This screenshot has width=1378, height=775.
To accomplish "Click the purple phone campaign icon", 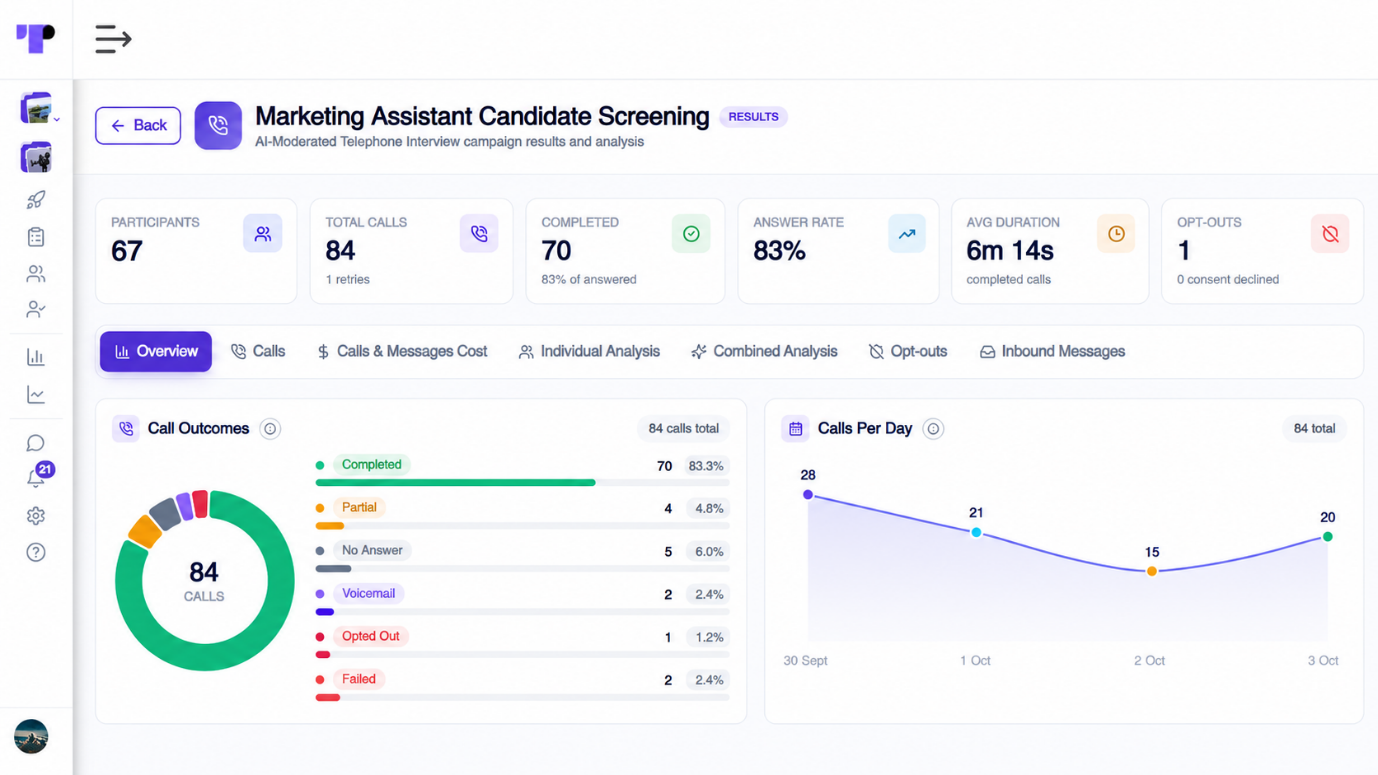I will 218,126.
